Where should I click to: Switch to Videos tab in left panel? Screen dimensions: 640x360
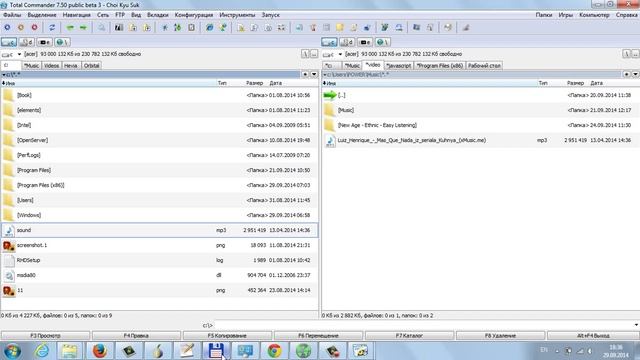51,65
